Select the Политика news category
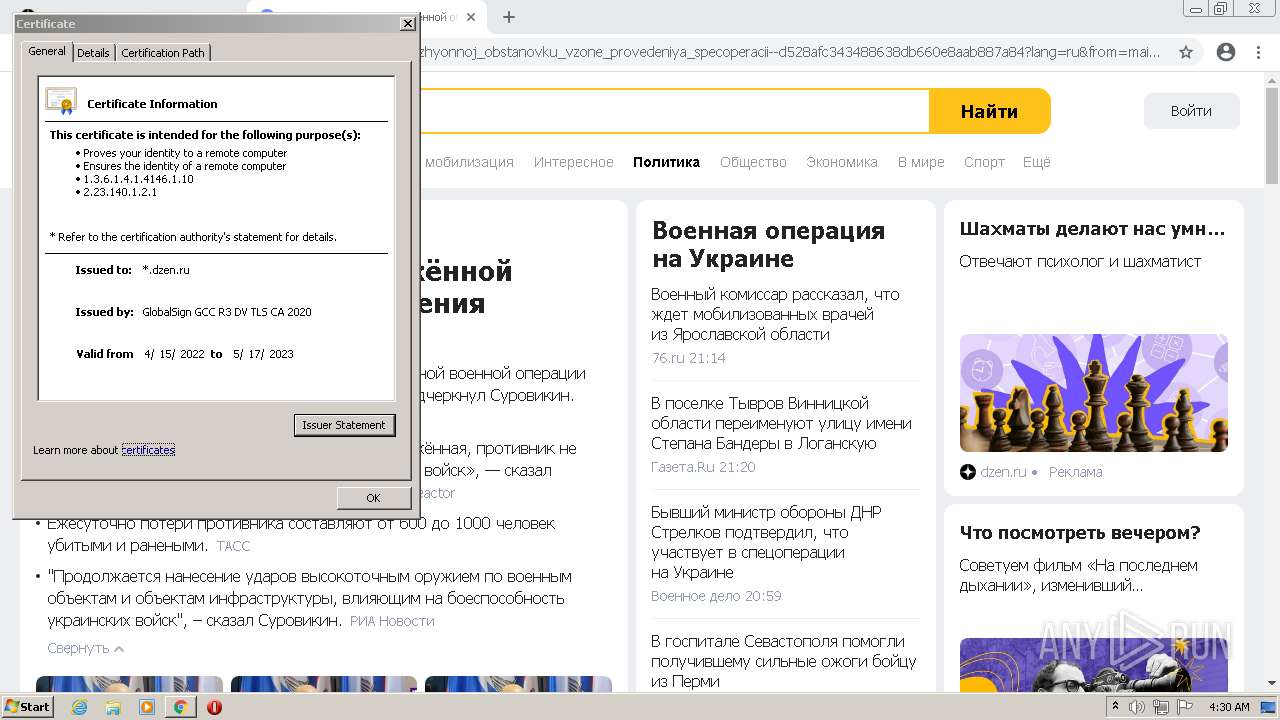 click(x=666, y=162)
